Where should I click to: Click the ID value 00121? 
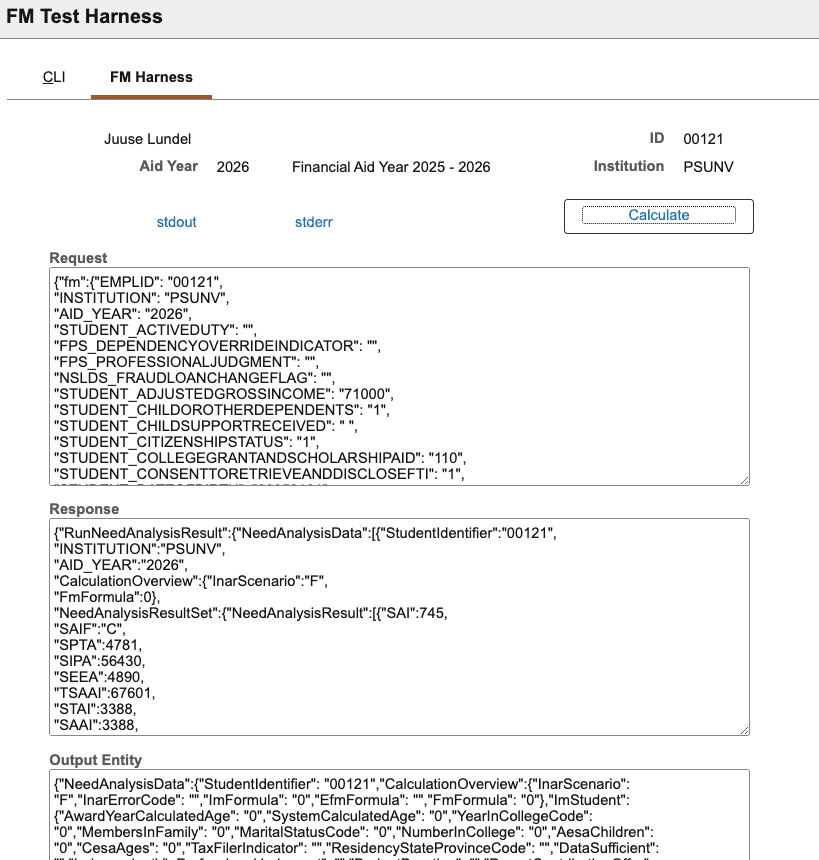pyautogui.click(x=703, y=139)
